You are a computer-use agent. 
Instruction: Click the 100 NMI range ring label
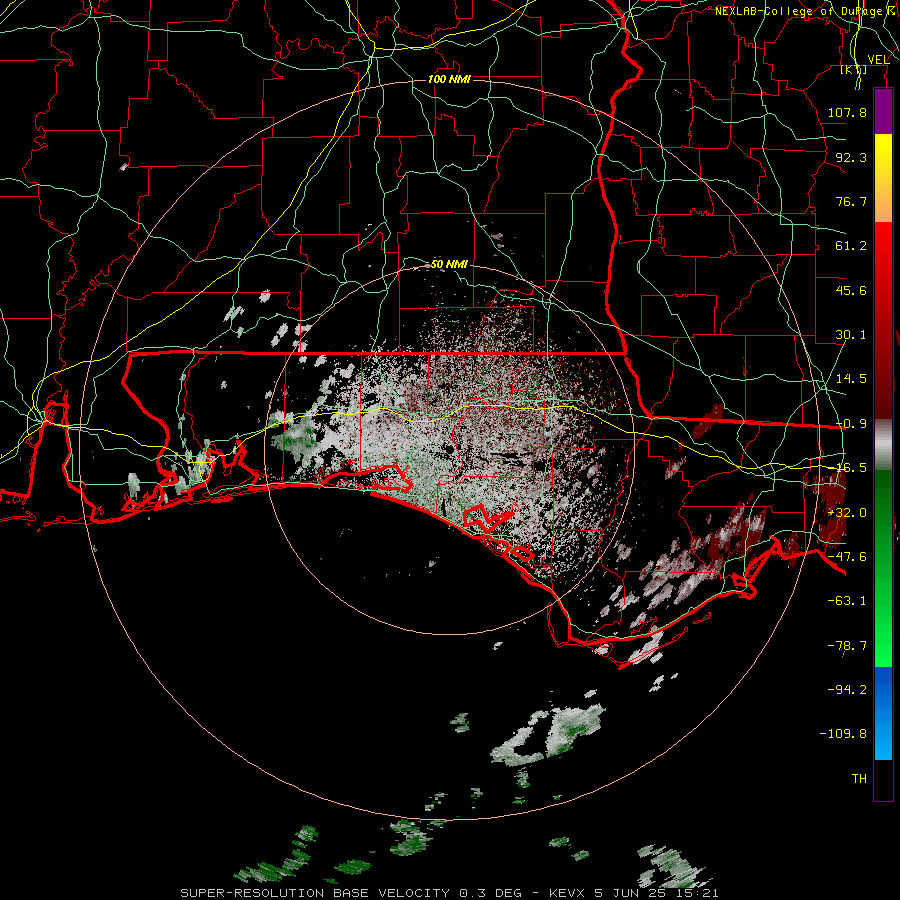pyautogui.click(x=449, y=79)
